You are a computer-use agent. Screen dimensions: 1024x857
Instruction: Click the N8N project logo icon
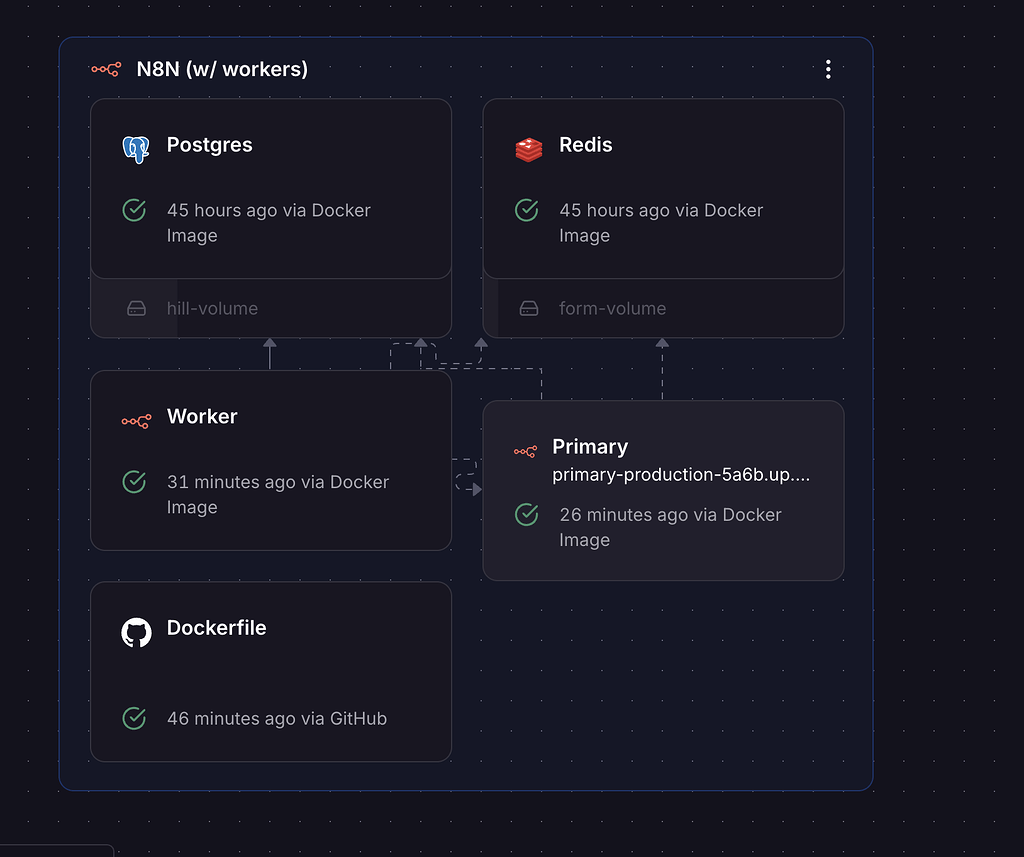coord(103,69)
